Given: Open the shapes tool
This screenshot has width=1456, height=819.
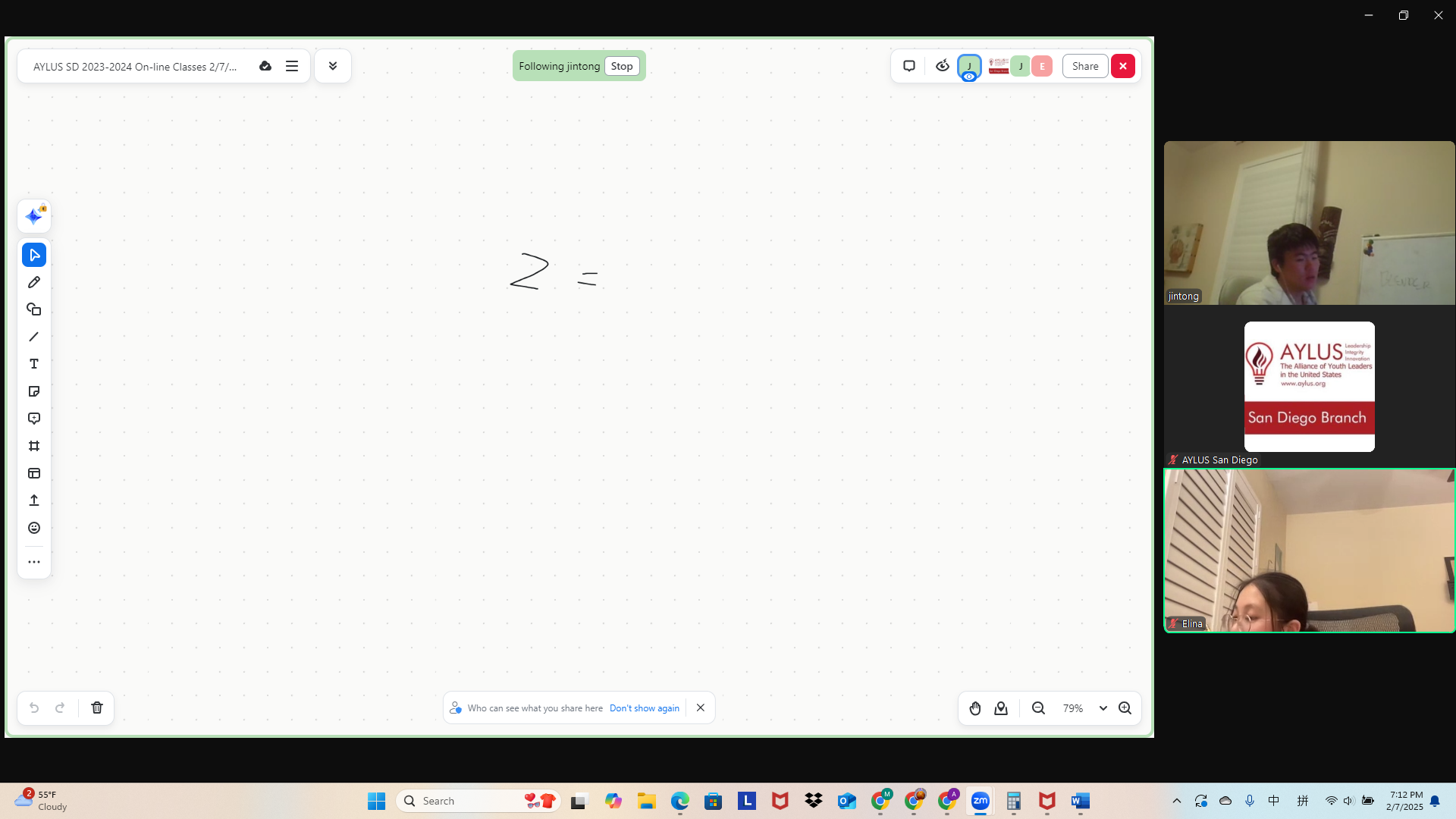Looking at the screenshot, I should 34,309.
